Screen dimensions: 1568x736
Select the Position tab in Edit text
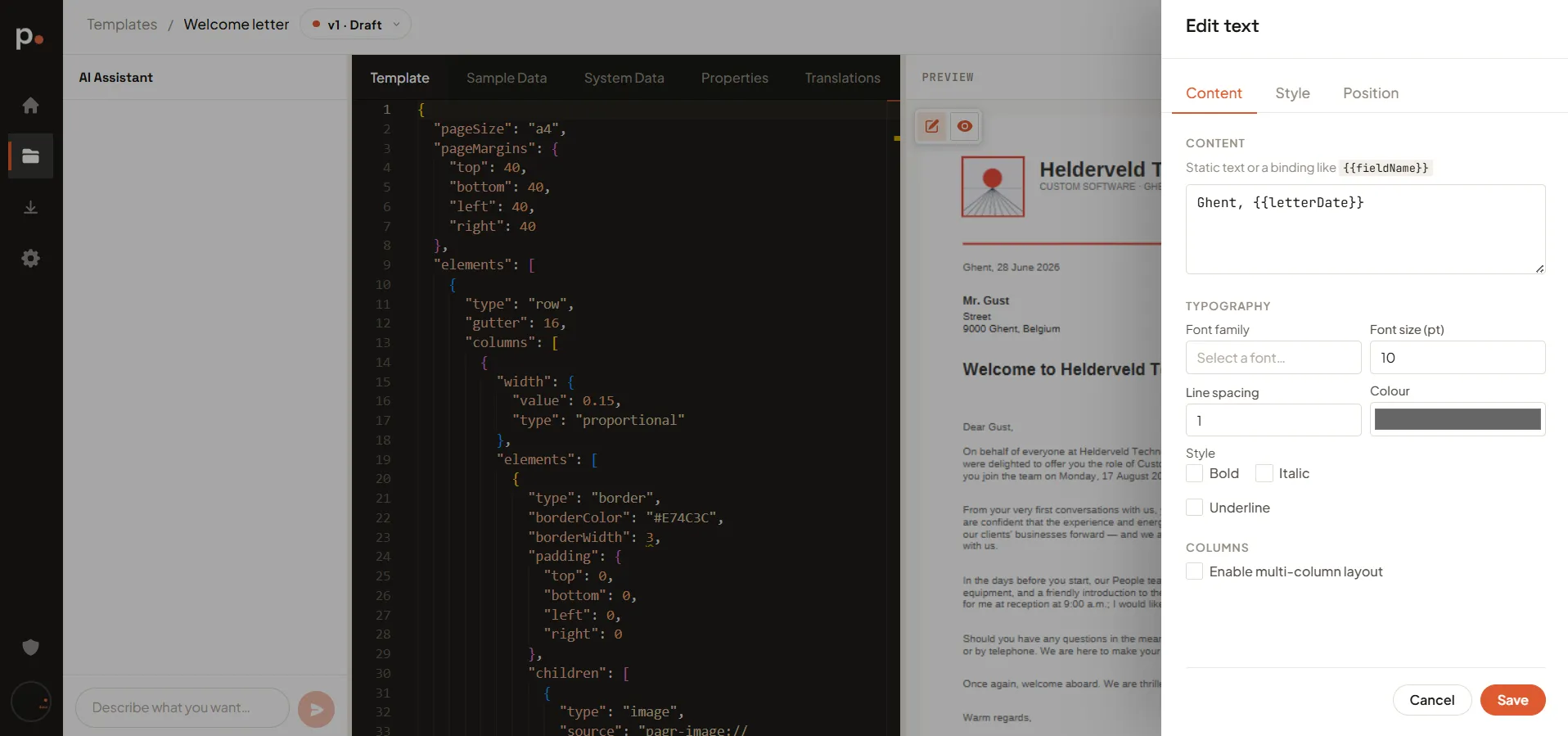pyautogui.click(x=1371, y=93)
